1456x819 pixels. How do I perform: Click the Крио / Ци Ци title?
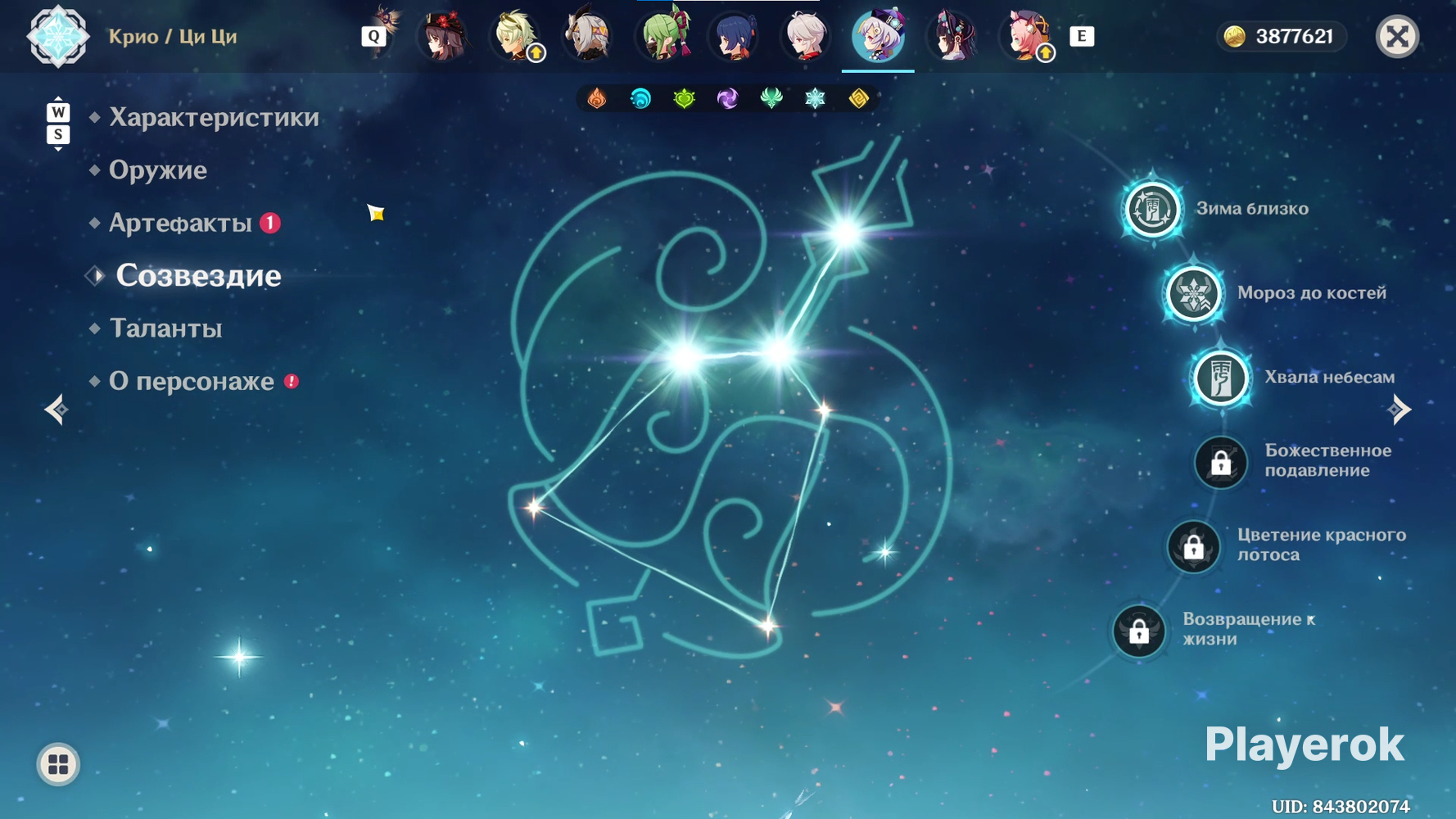point(173,37)
